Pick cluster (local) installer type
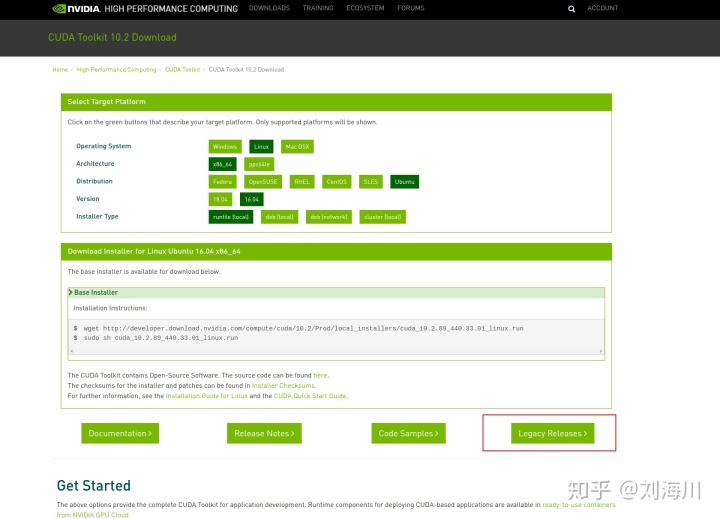The image size is (720, 519). (382, 217)
